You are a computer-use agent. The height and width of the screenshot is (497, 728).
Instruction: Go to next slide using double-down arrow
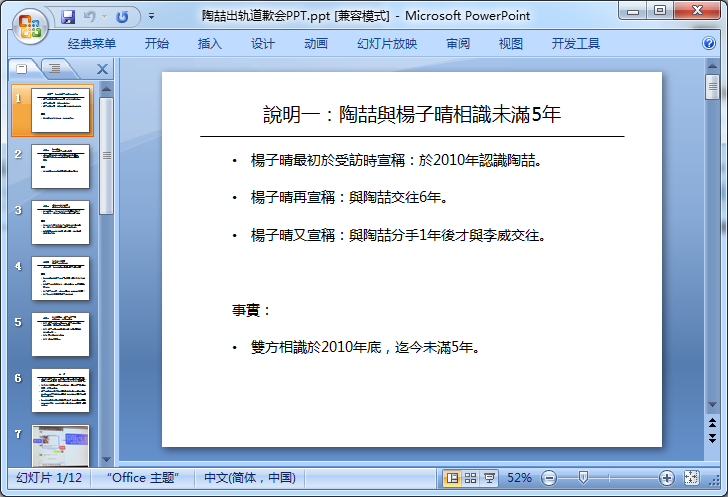pyautogui.click(x=712, y=438)
